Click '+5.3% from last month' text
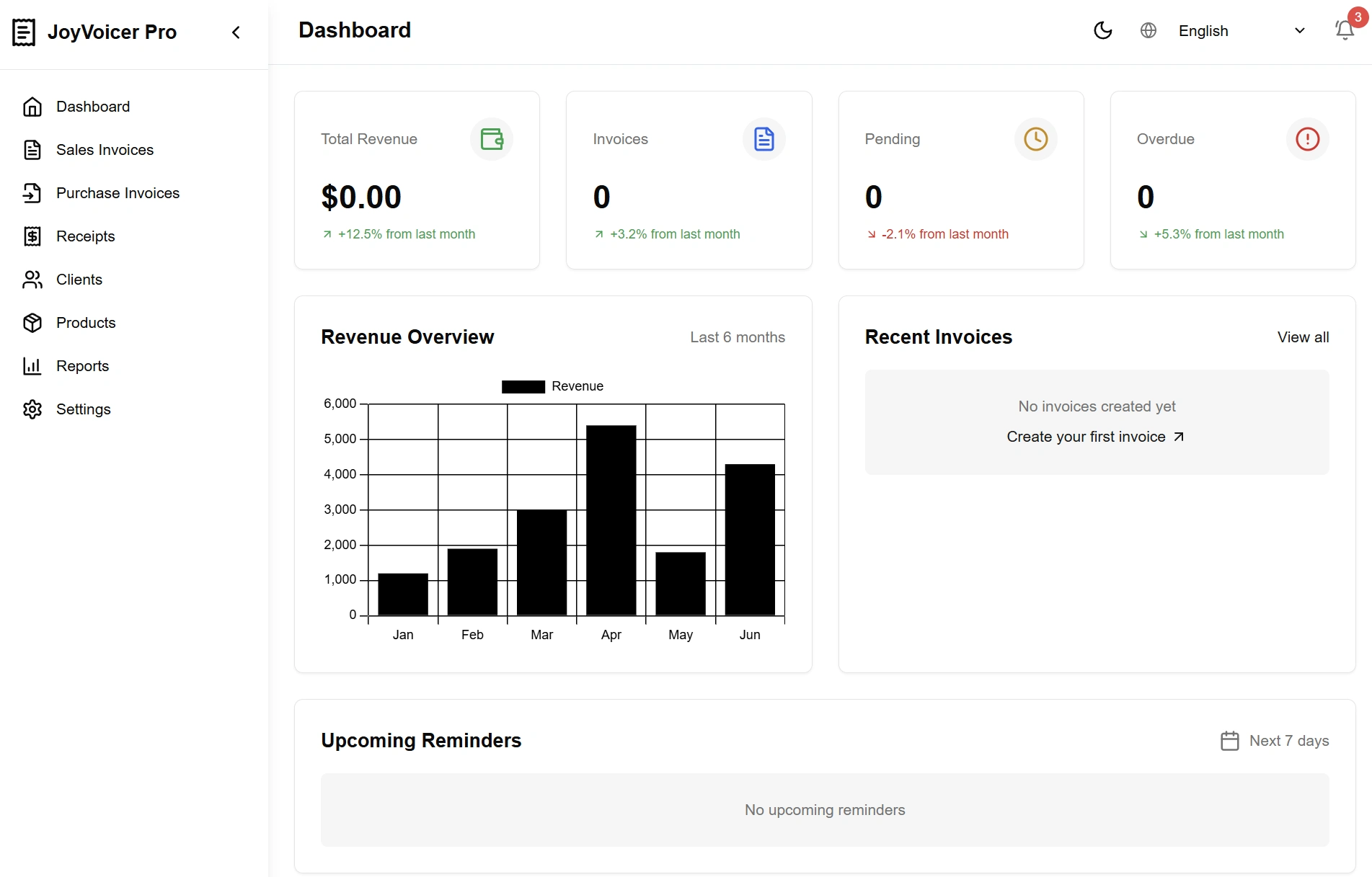The height and width of the screenshot is (877, 1372). pos(1219,234)
